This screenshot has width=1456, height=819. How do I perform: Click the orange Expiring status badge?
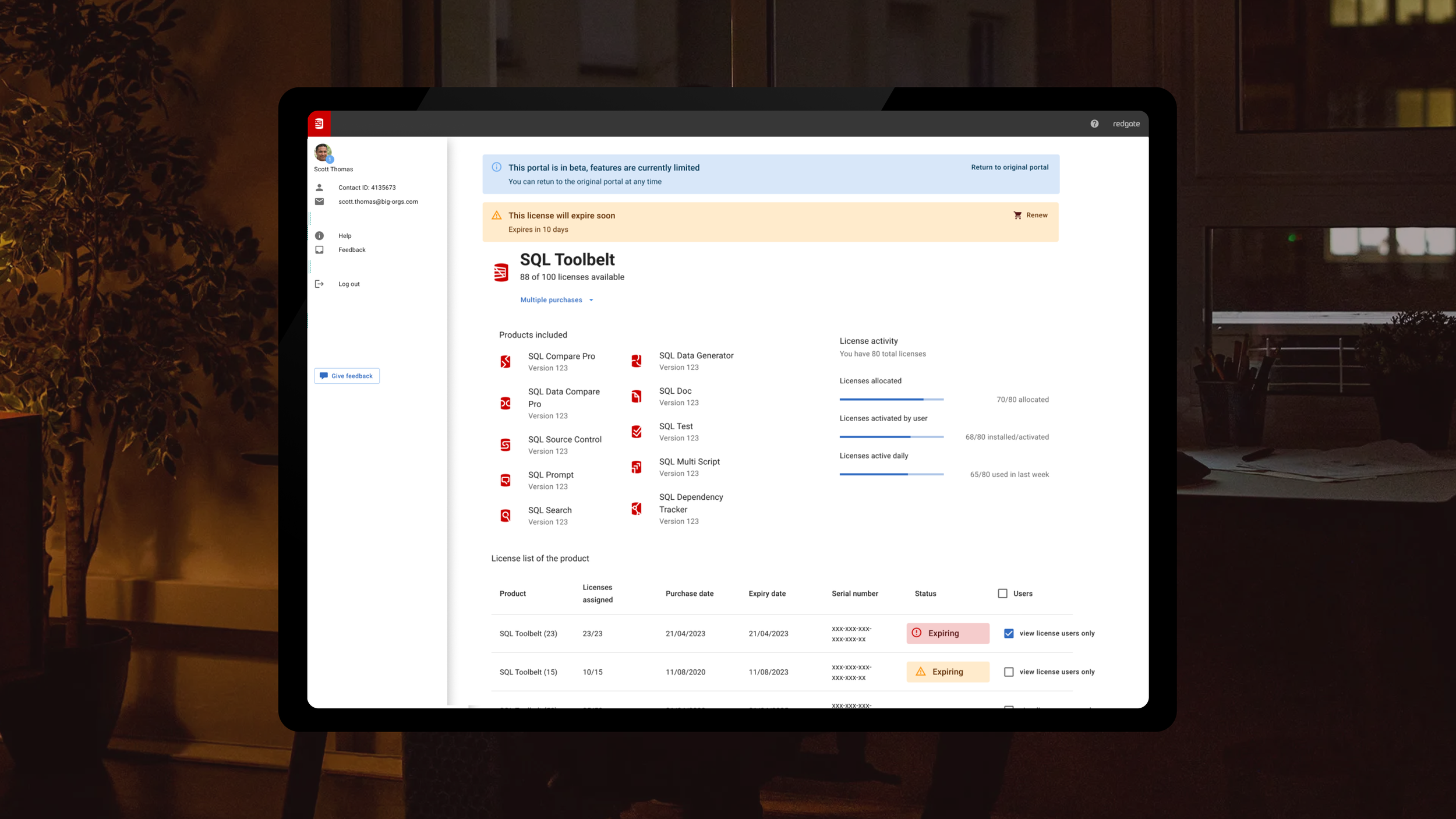(x=948, y=672)
